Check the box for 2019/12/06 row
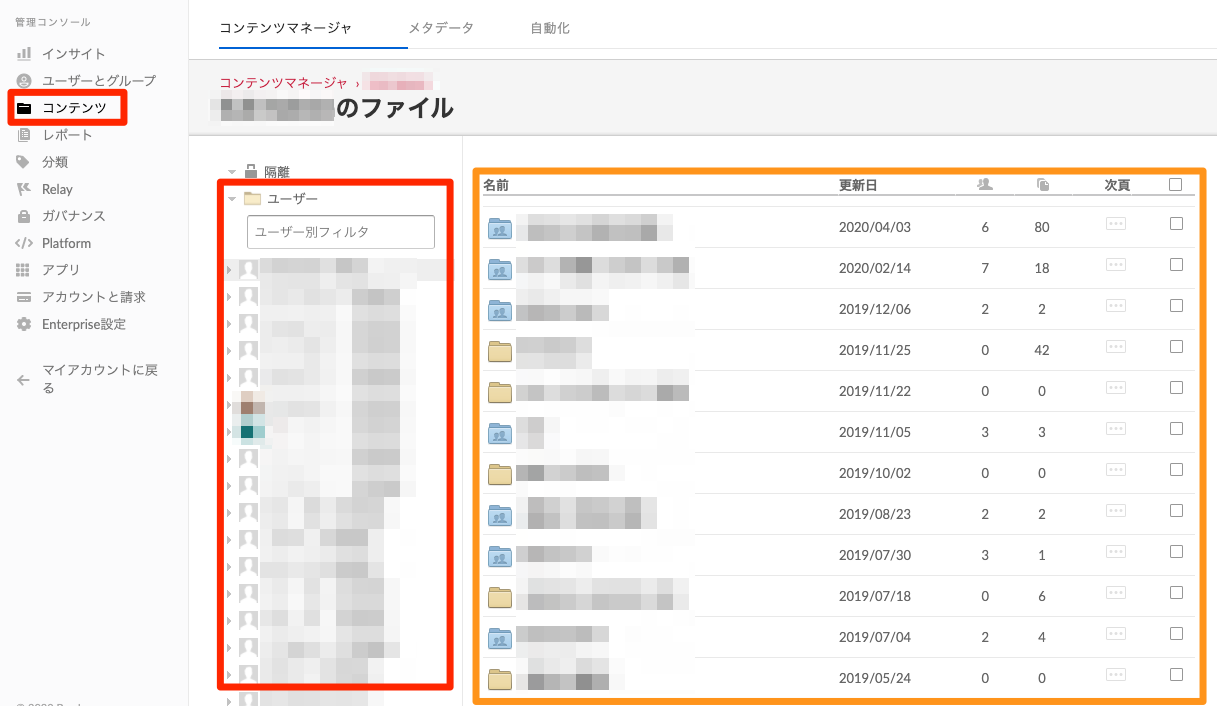Viewport: 1217px width, 706px height. [x=1176, y=305]
